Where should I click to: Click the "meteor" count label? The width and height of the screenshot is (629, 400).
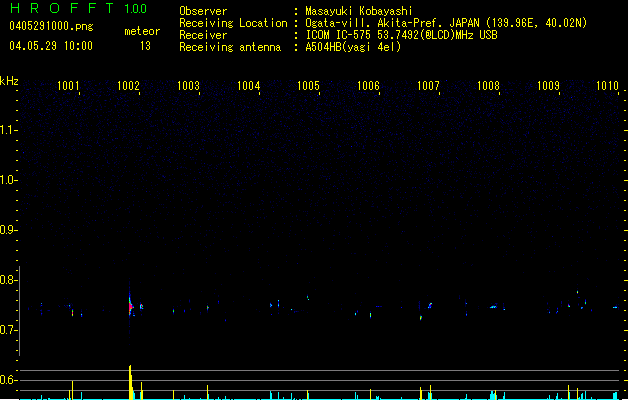click(x=142, y=31)
